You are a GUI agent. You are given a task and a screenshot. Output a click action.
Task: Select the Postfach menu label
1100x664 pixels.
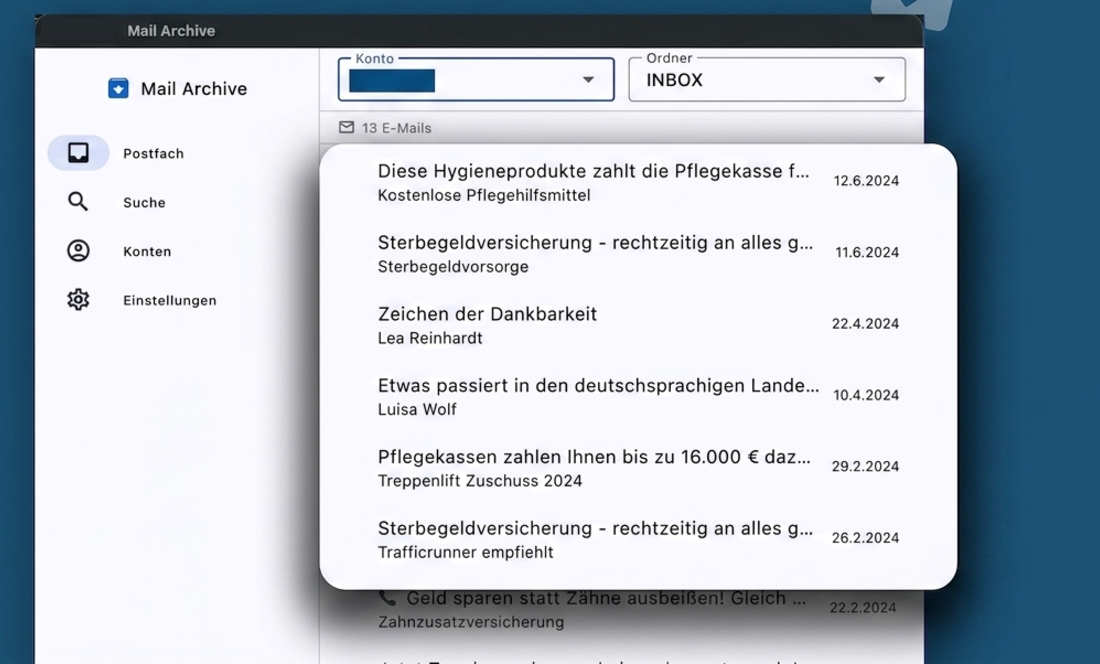coord(154,154)
